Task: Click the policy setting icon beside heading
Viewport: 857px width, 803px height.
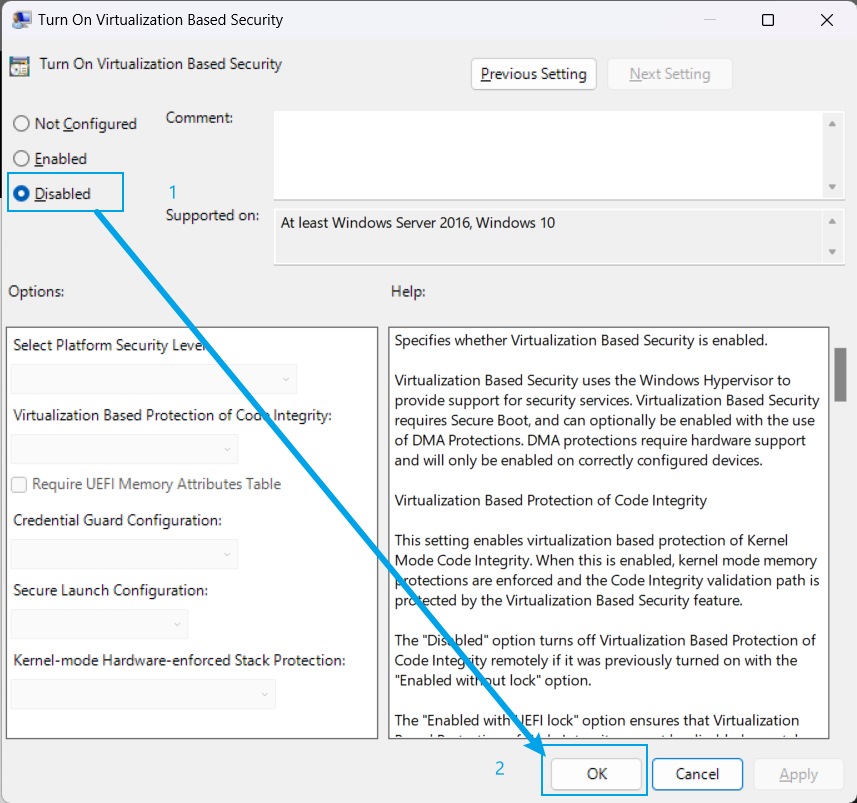Action: point(20,66)
